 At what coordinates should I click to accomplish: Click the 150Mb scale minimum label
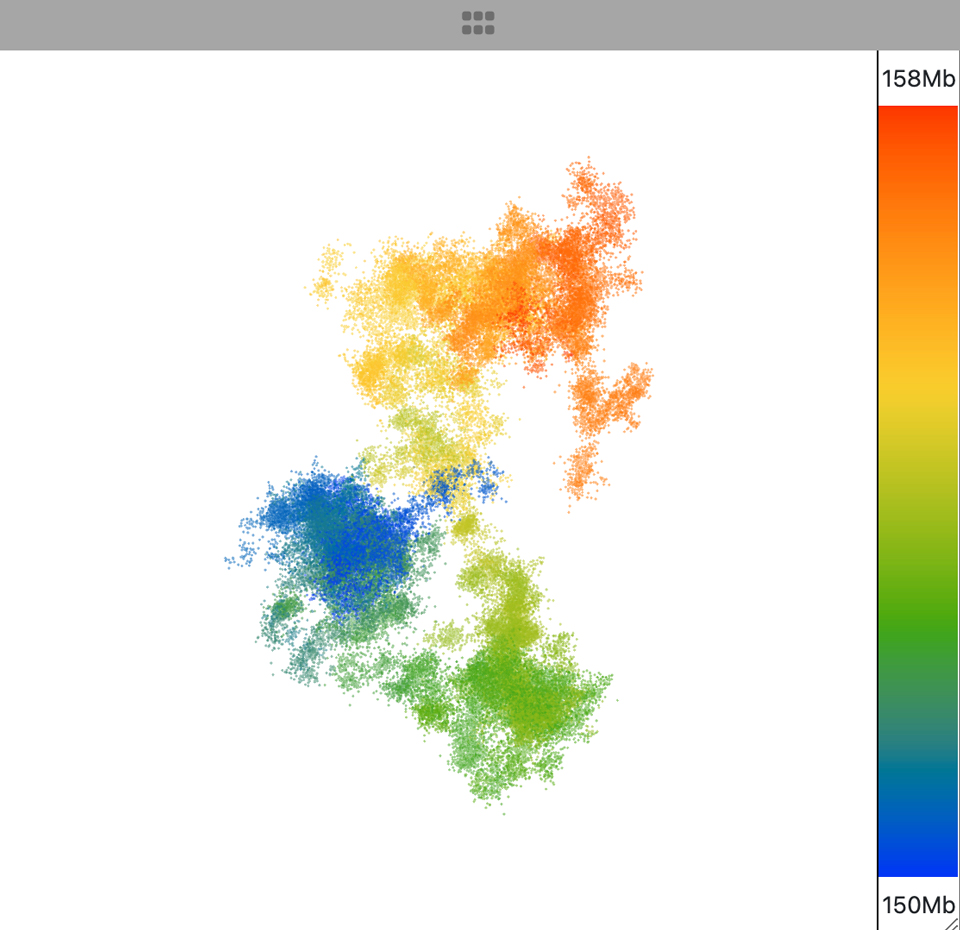coord(918,904)
